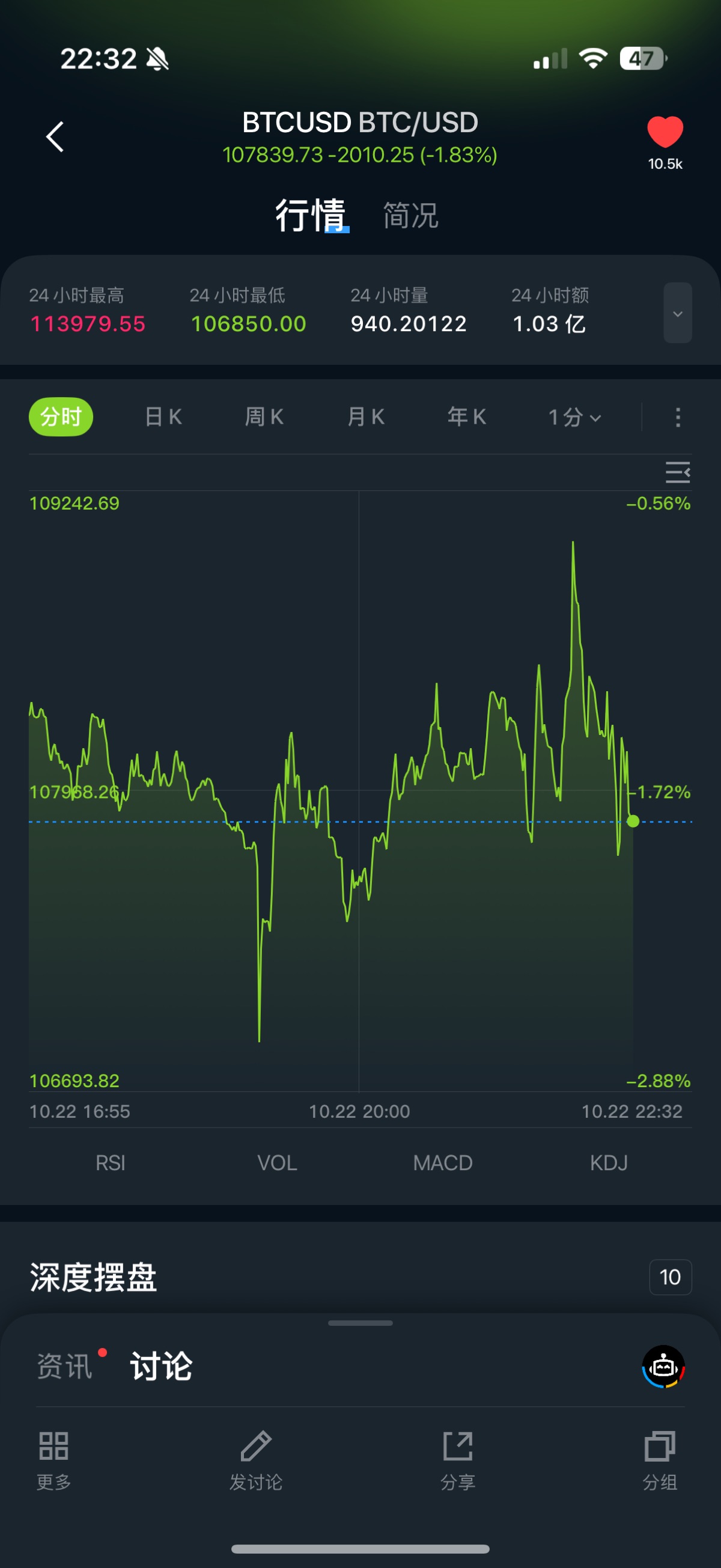Open the three-dot chart options menu
Image resolution: width=721 pixels, height=1568 pixels.
678,418
